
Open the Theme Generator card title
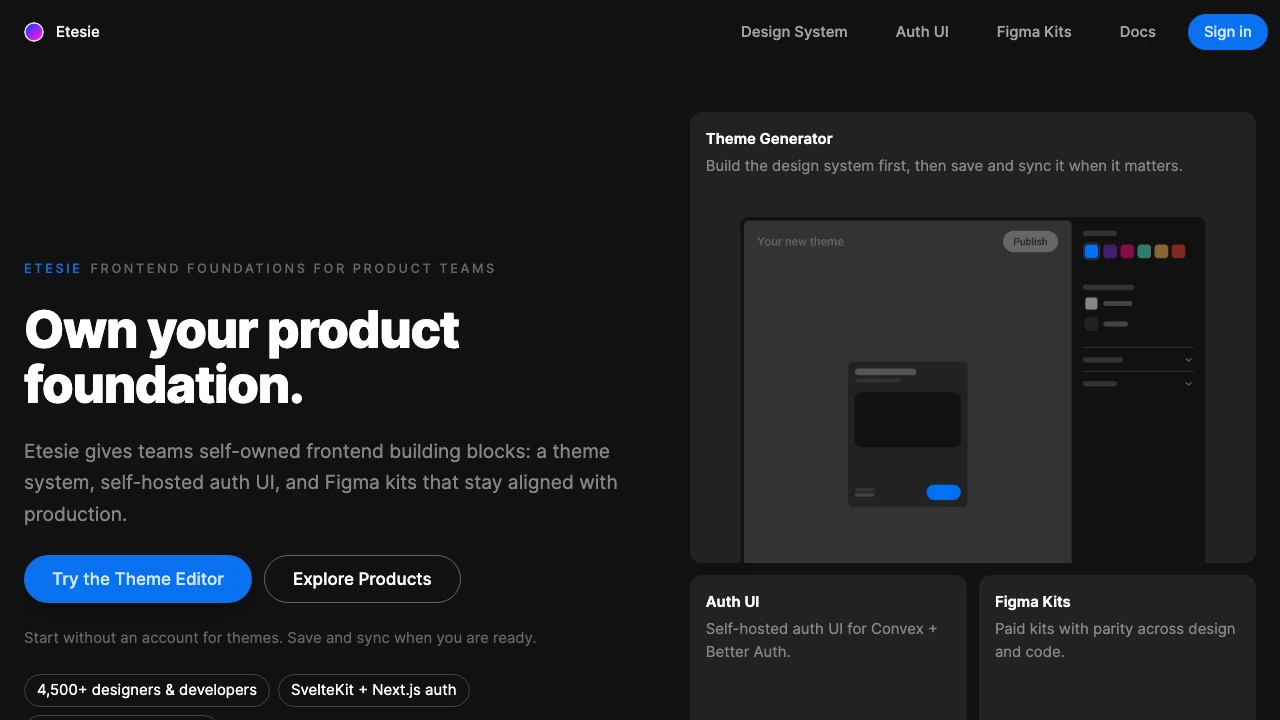769,139
